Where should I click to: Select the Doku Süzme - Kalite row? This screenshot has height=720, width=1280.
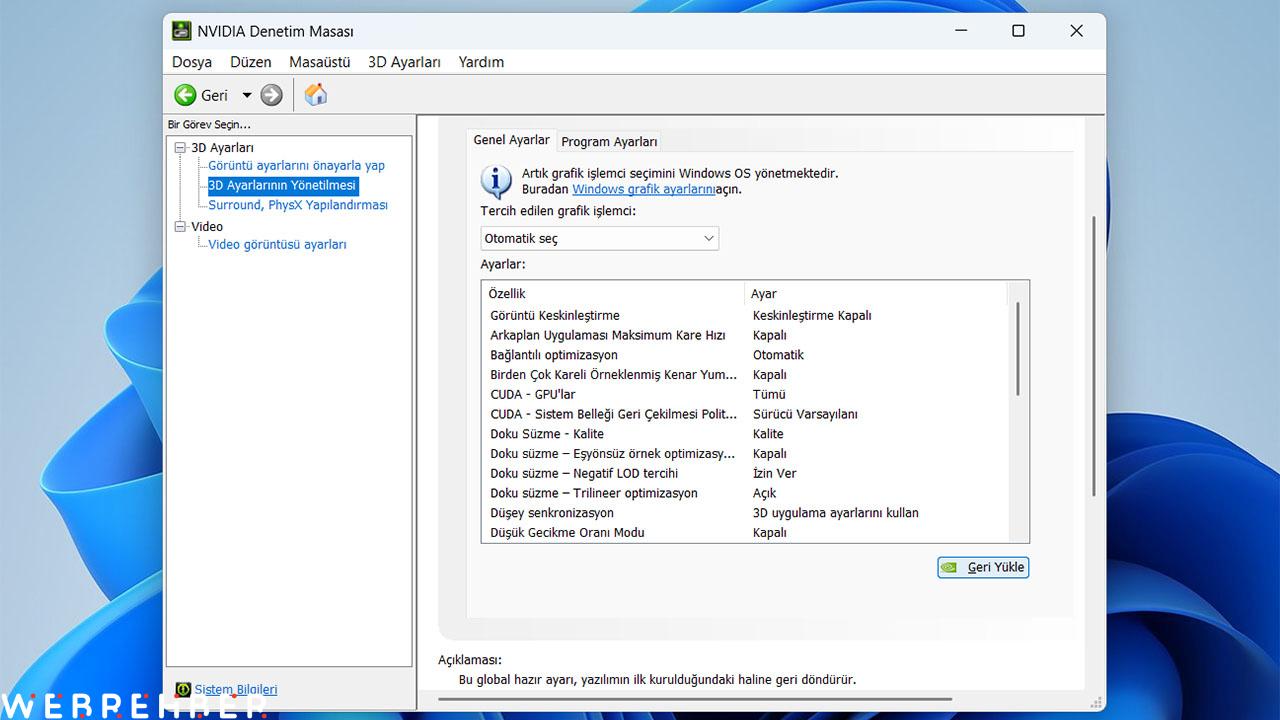pos(745,434)
